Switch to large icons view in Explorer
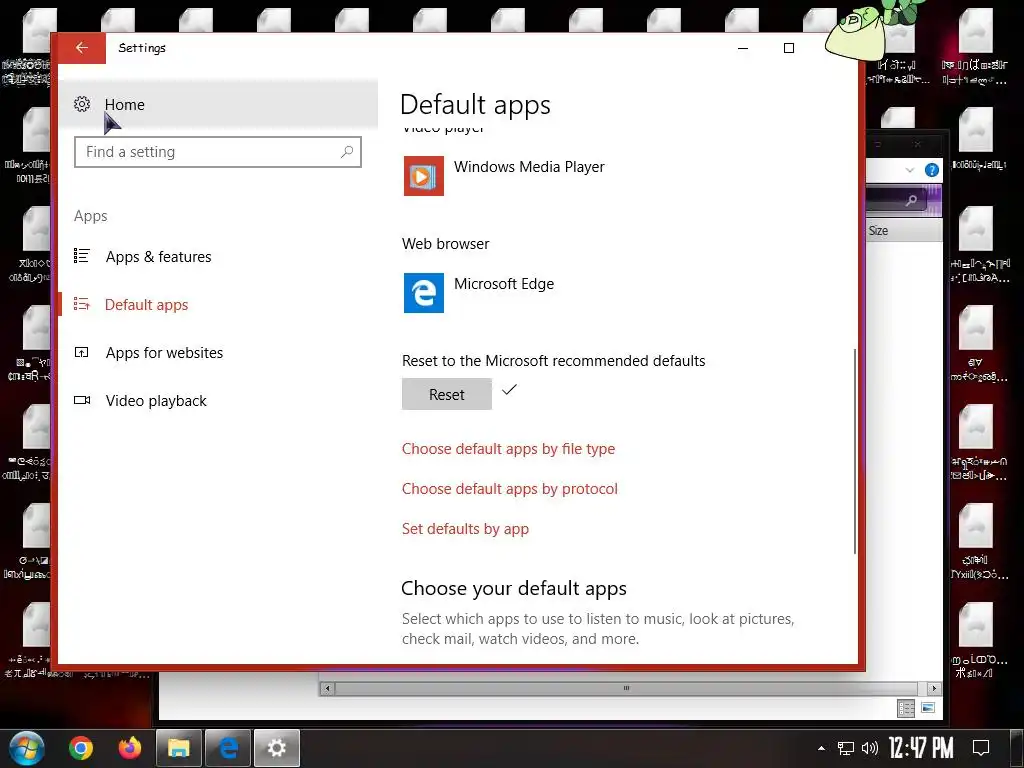The height and width of the screenshot is (768, 1024). click(927, 708)
